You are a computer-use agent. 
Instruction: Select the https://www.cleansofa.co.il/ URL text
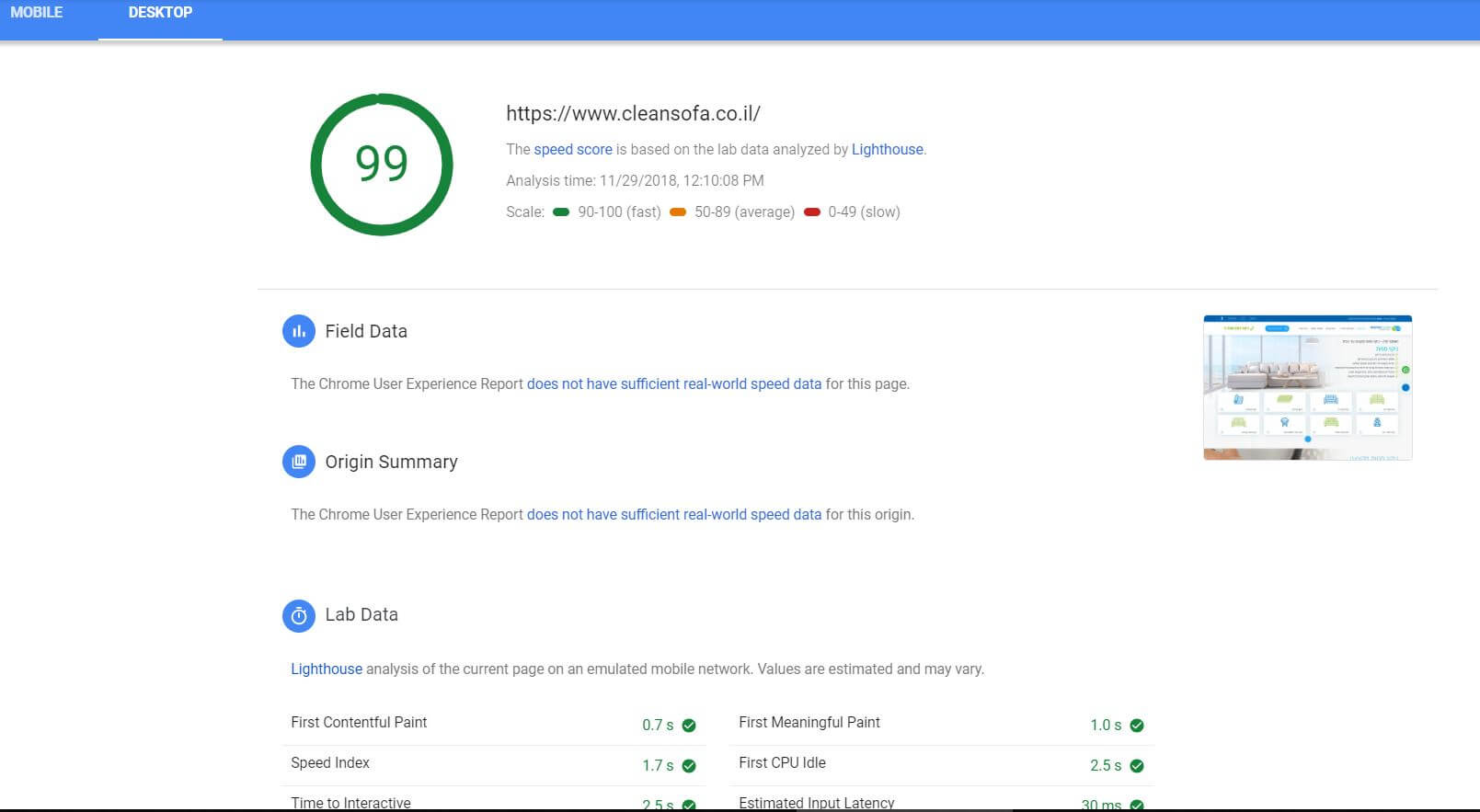[x=633, y=114]
